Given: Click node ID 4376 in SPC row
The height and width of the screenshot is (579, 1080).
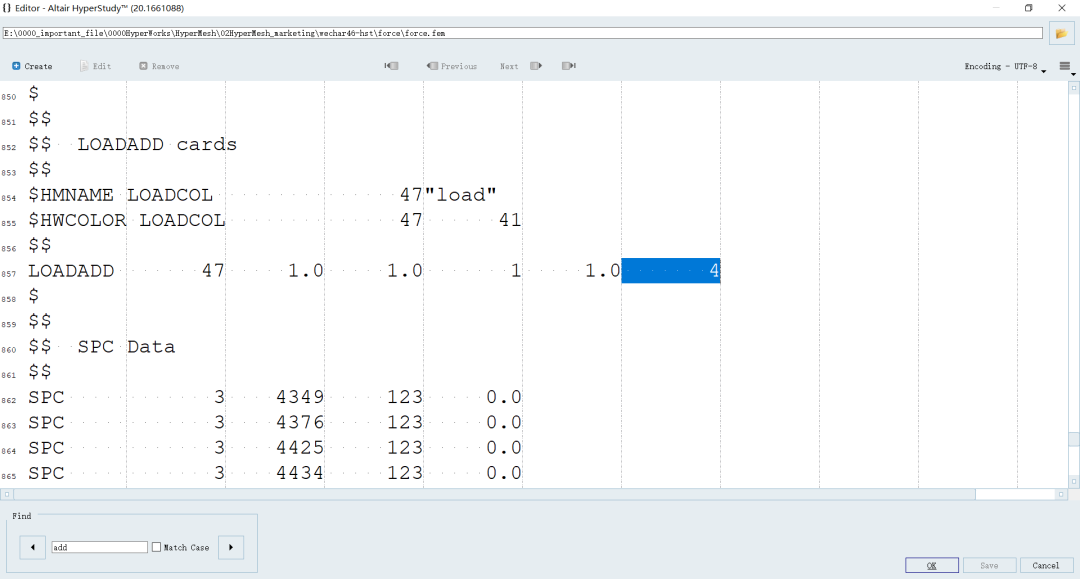Looking at the screenshot, I should pyautogui.click(x=300, y=423).
